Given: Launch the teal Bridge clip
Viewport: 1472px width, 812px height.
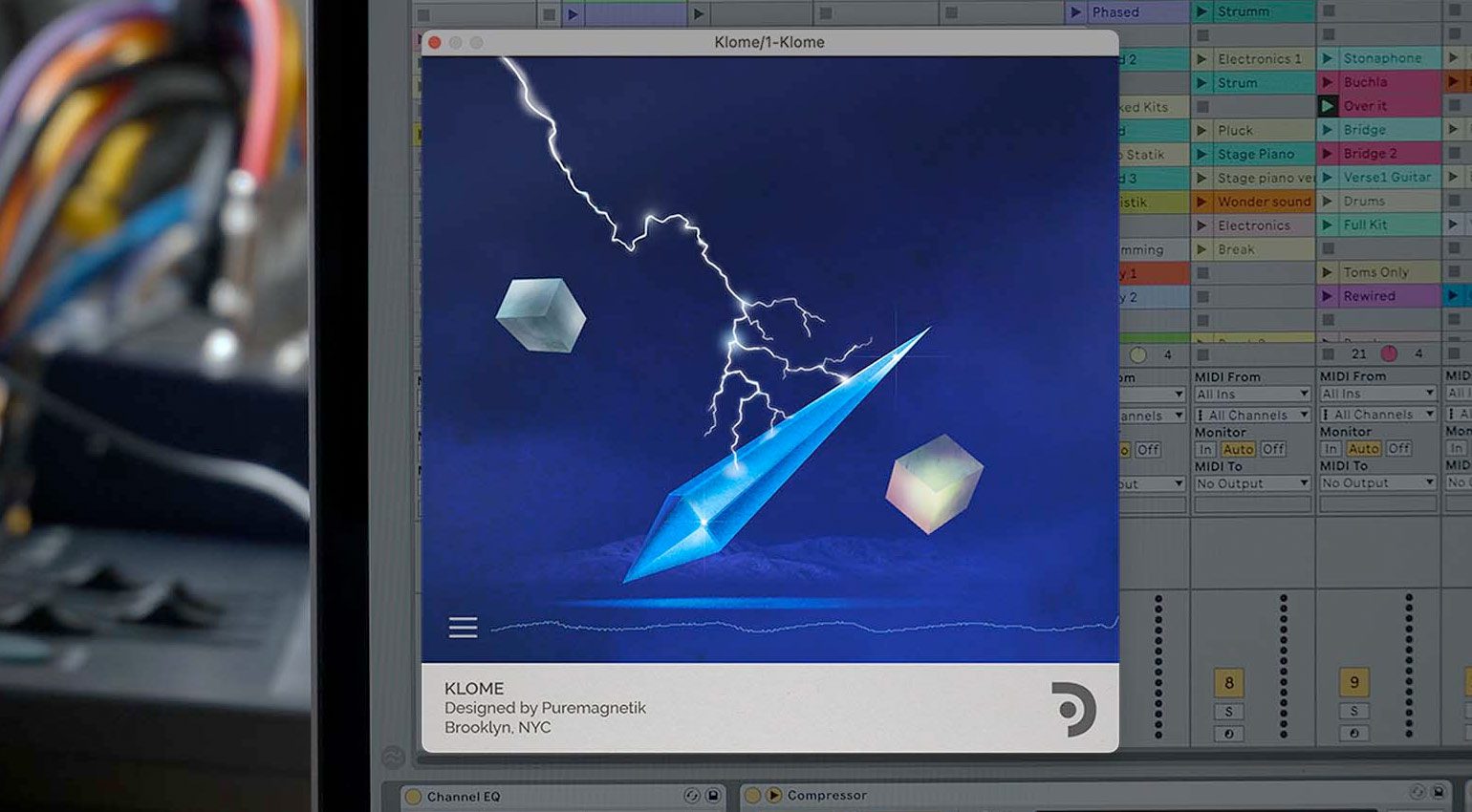Looking at the screenshot, I should click(1328, 130).
